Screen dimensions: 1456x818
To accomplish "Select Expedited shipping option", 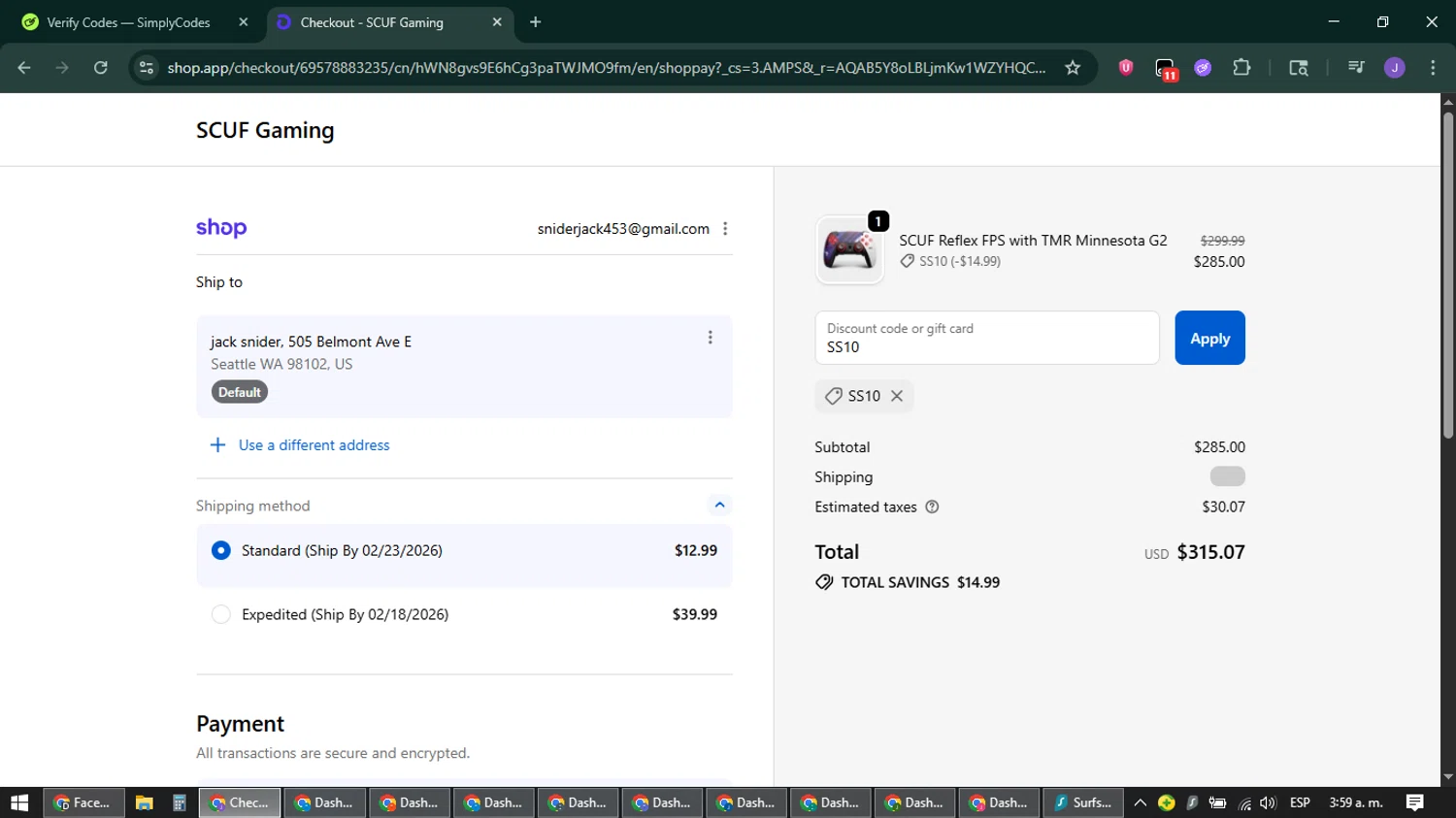I will [221, 614].
